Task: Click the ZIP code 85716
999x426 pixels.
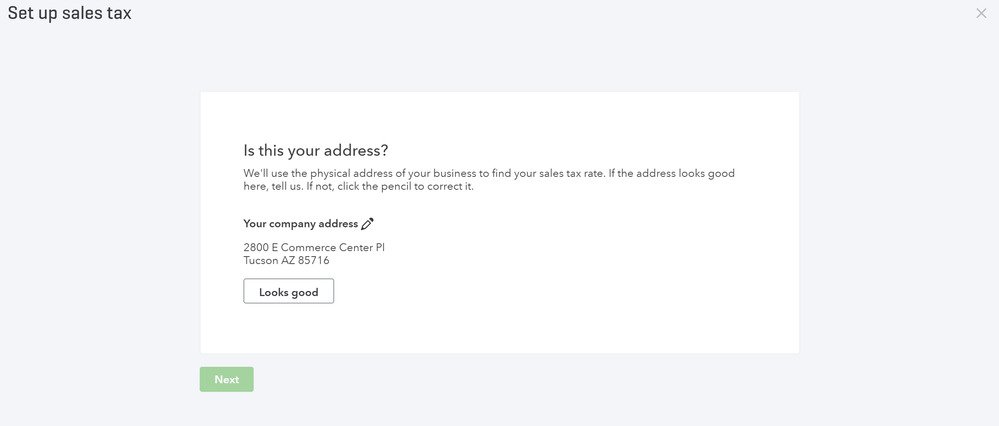Action: click(x=314, y=261)
